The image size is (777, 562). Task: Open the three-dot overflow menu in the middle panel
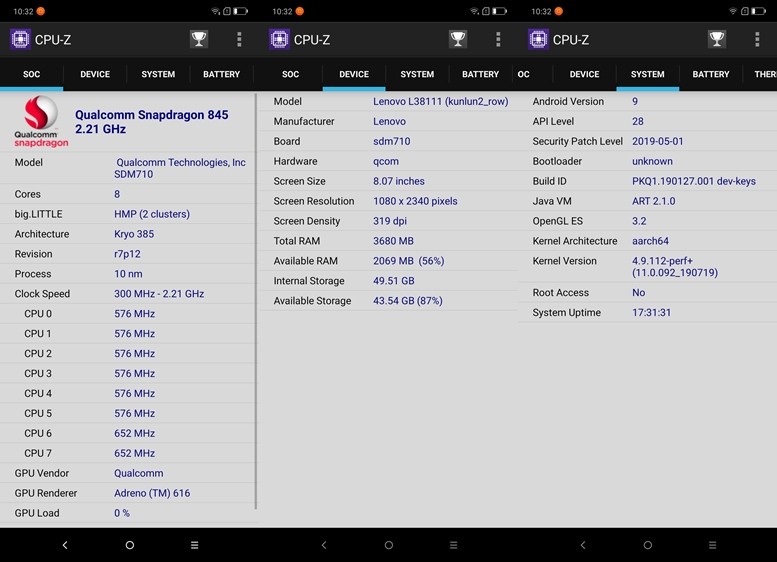coord(498,39)
